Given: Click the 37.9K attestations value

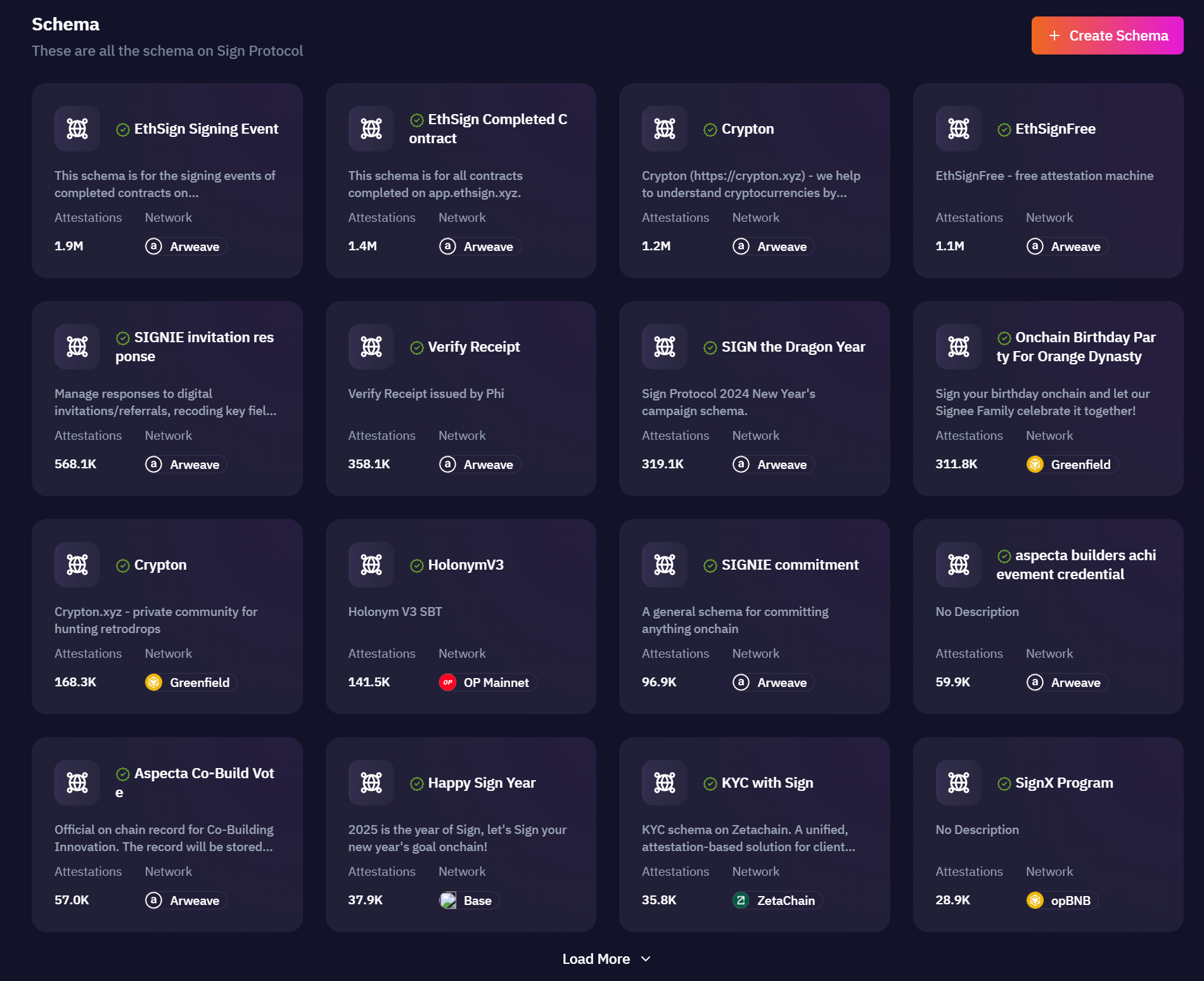Looking at the screenshot, I should click(366, 900).
